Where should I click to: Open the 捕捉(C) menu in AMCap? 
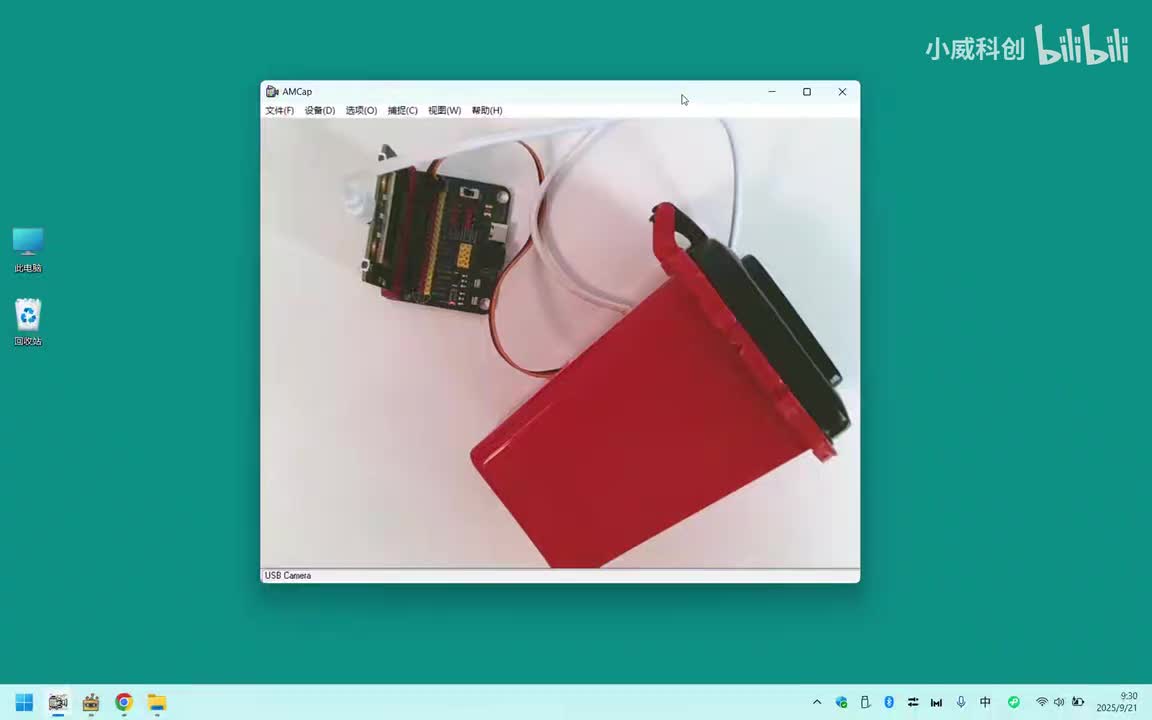coord(402,110)
